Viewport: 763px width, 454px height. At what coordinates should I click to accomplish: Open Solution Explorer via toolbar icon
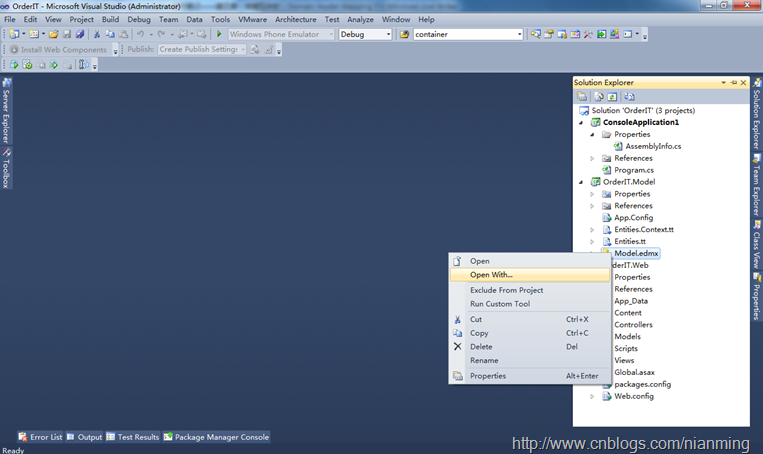pyautogui.click(x=535, y=34)
